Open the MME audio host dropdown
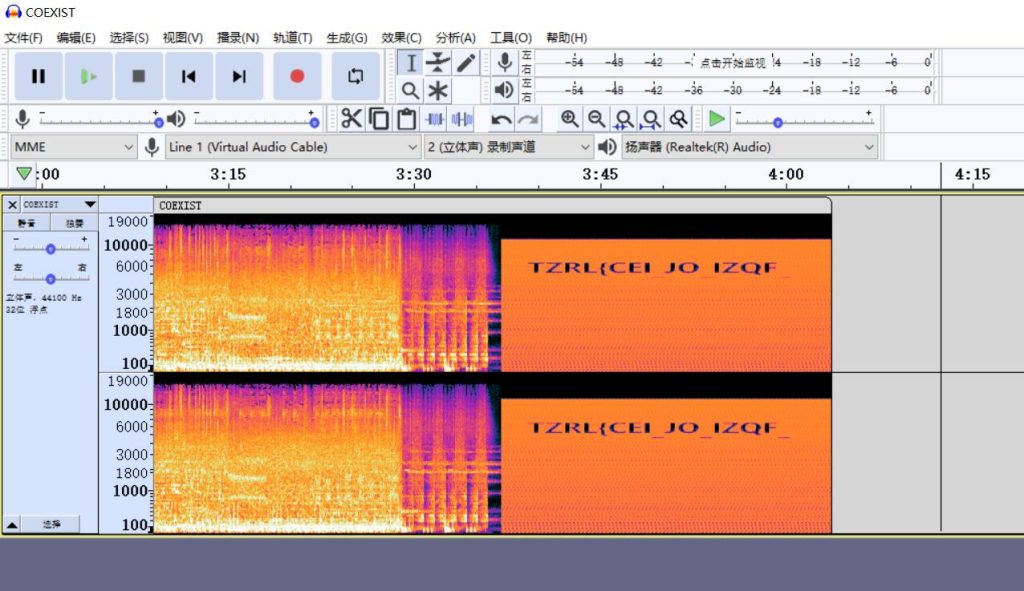The height and width of the screenshot is (591, 1024). point(74,147)
